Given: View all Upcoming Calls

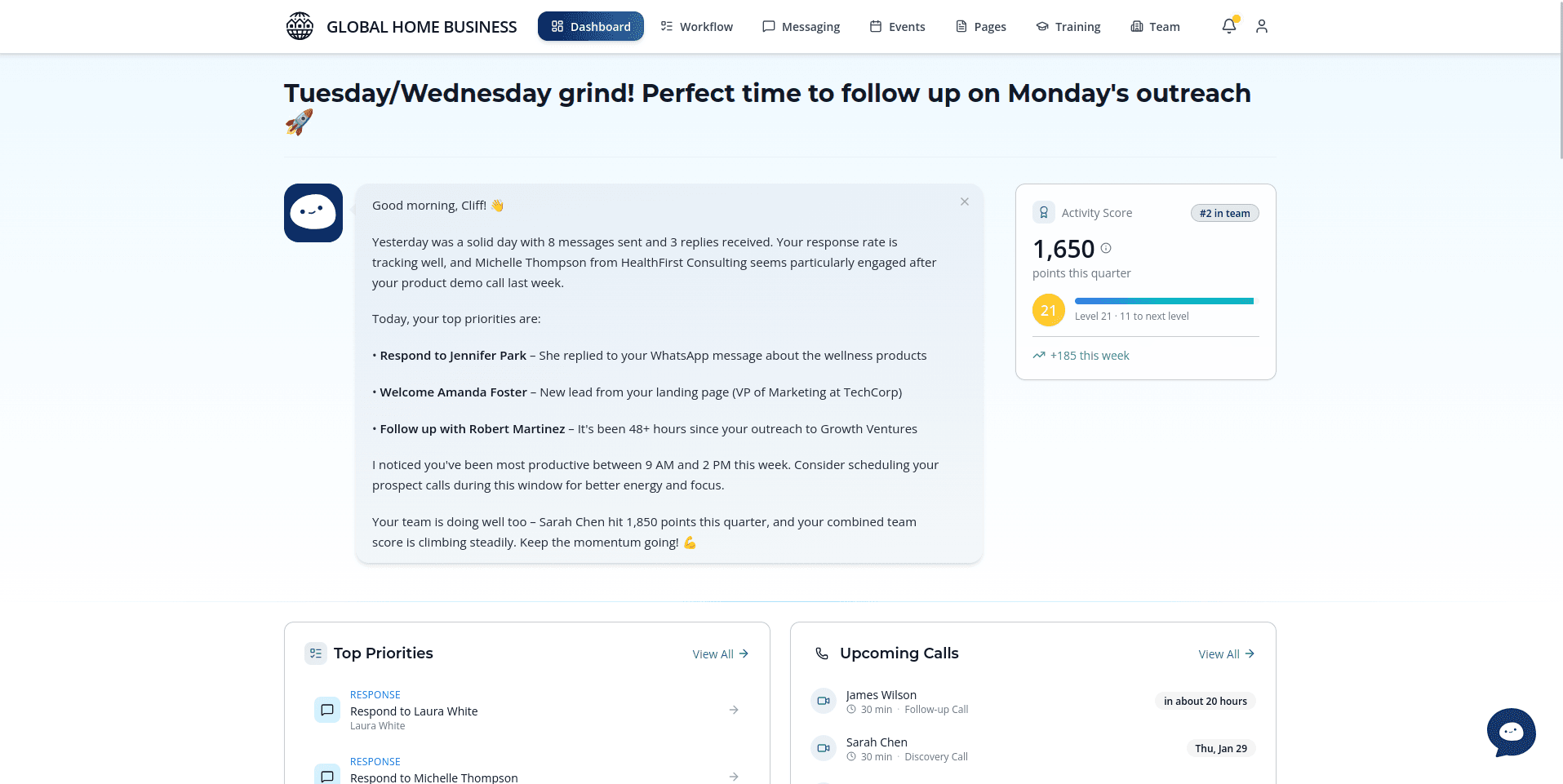Looking at the screenshot, I should 1226,654.
